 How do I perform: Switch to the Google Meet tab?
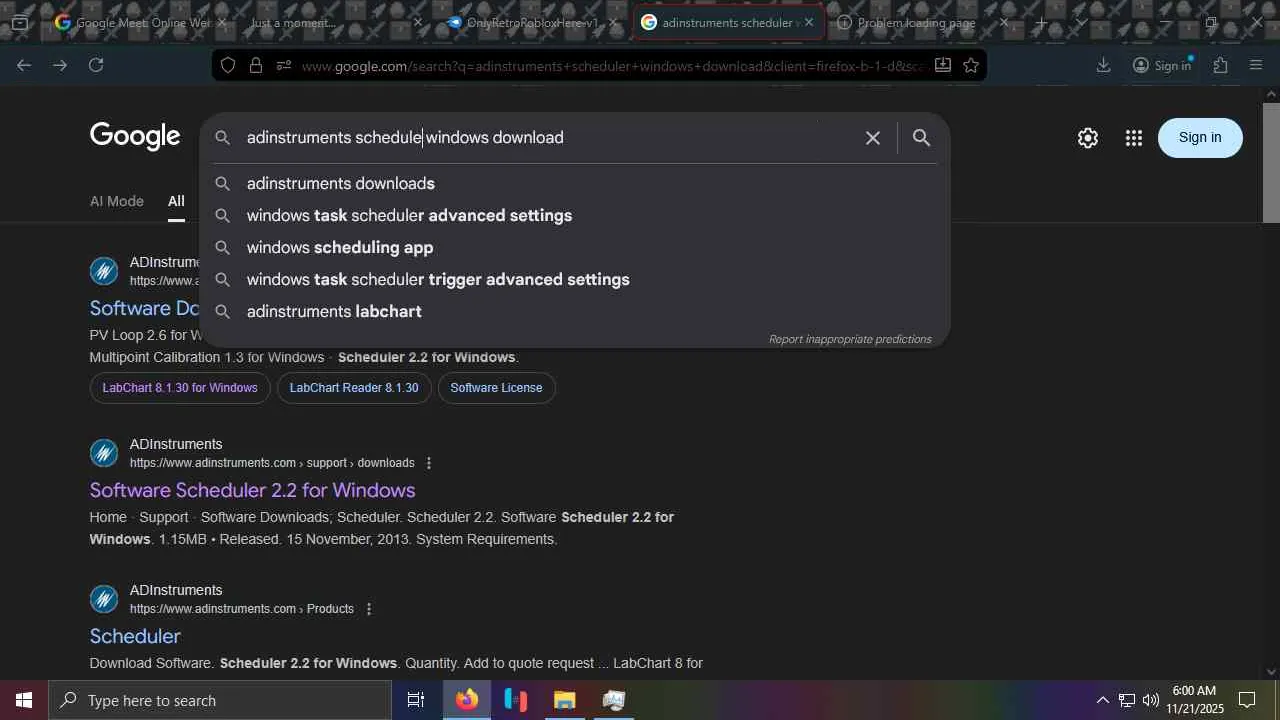[133, 22]
